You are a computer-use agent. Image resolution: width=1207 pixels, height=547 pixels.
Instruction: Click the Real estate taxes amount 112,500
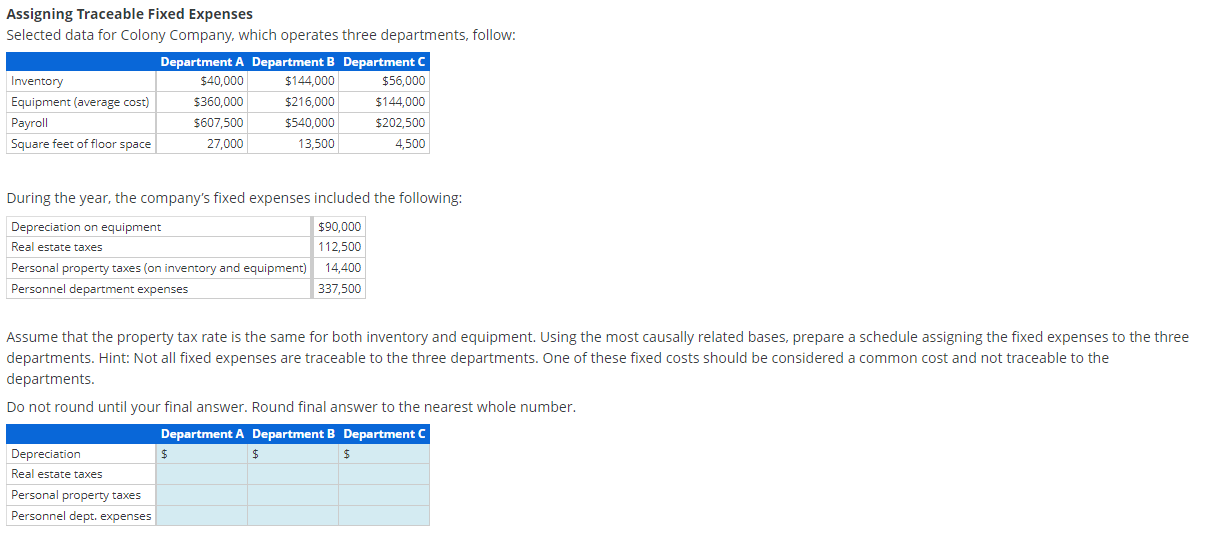pyautogui.click(x=340, y=247)
